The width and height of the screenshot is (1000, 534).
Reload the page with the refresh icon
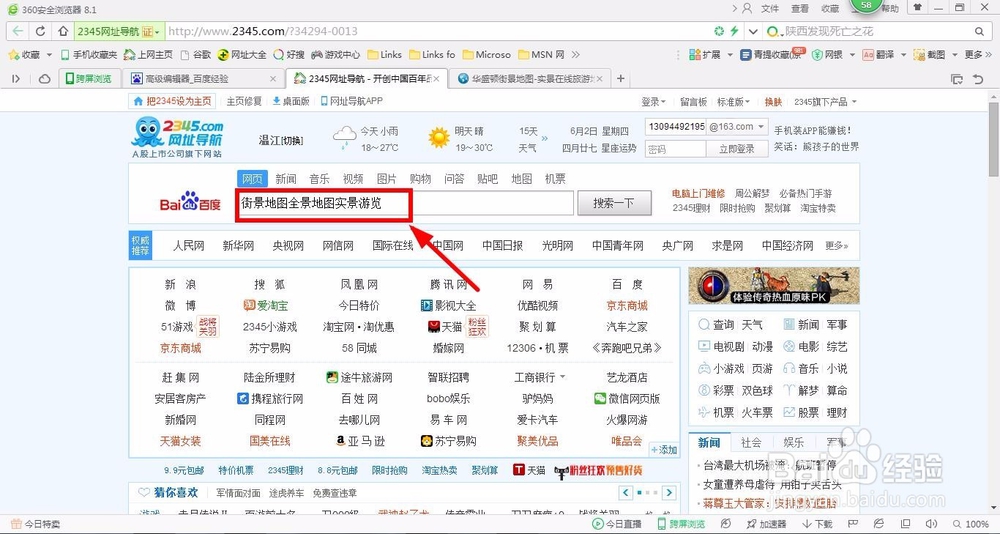tap(40, 31)
